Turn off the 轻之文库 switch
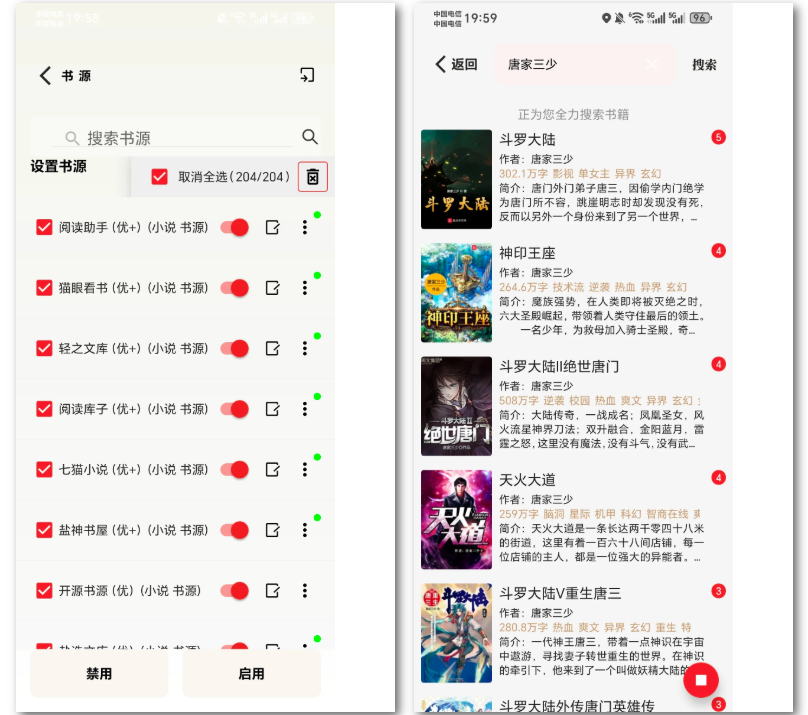Viewport: 808px width, 715px height. (235, 348)
